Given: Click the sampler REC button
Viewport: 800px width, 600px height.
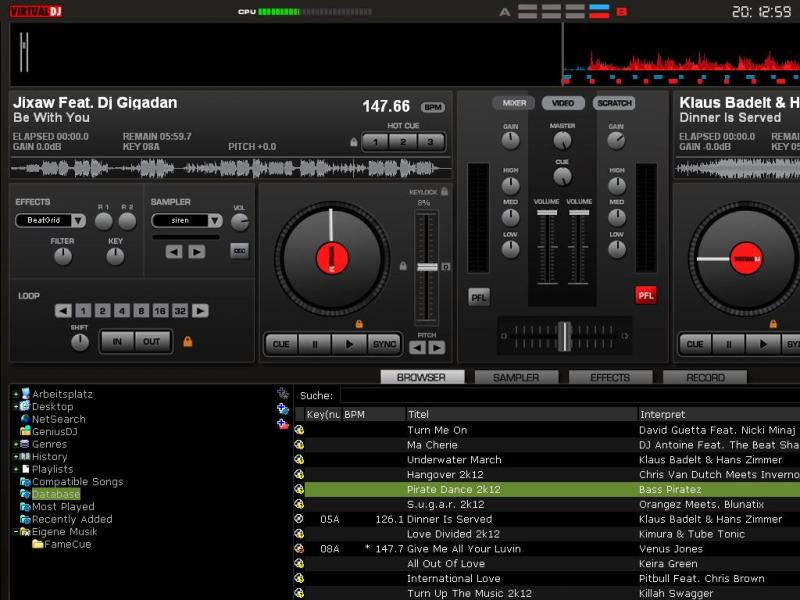Looking at the screenshot, I should (x=239, y=250).
